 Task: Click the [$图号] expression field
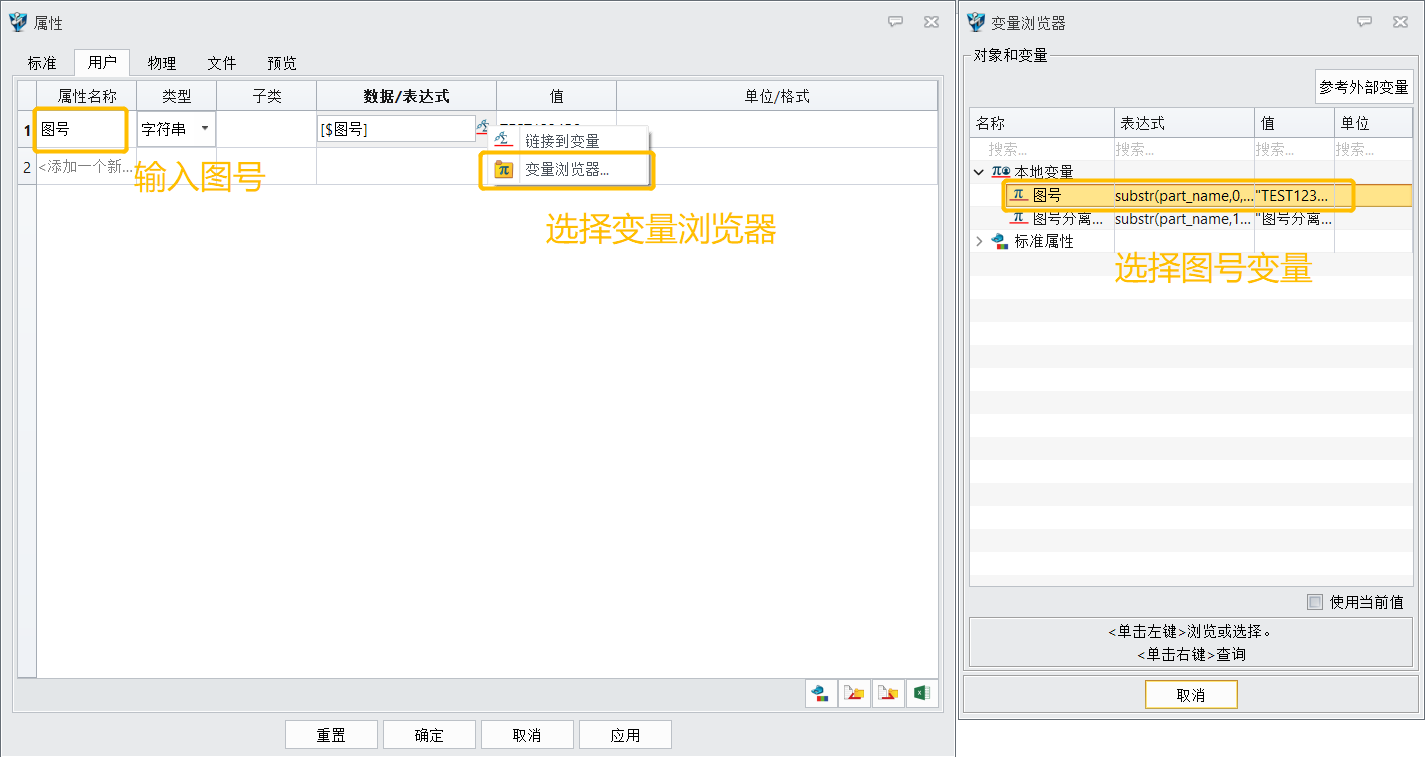click(396, 129)
